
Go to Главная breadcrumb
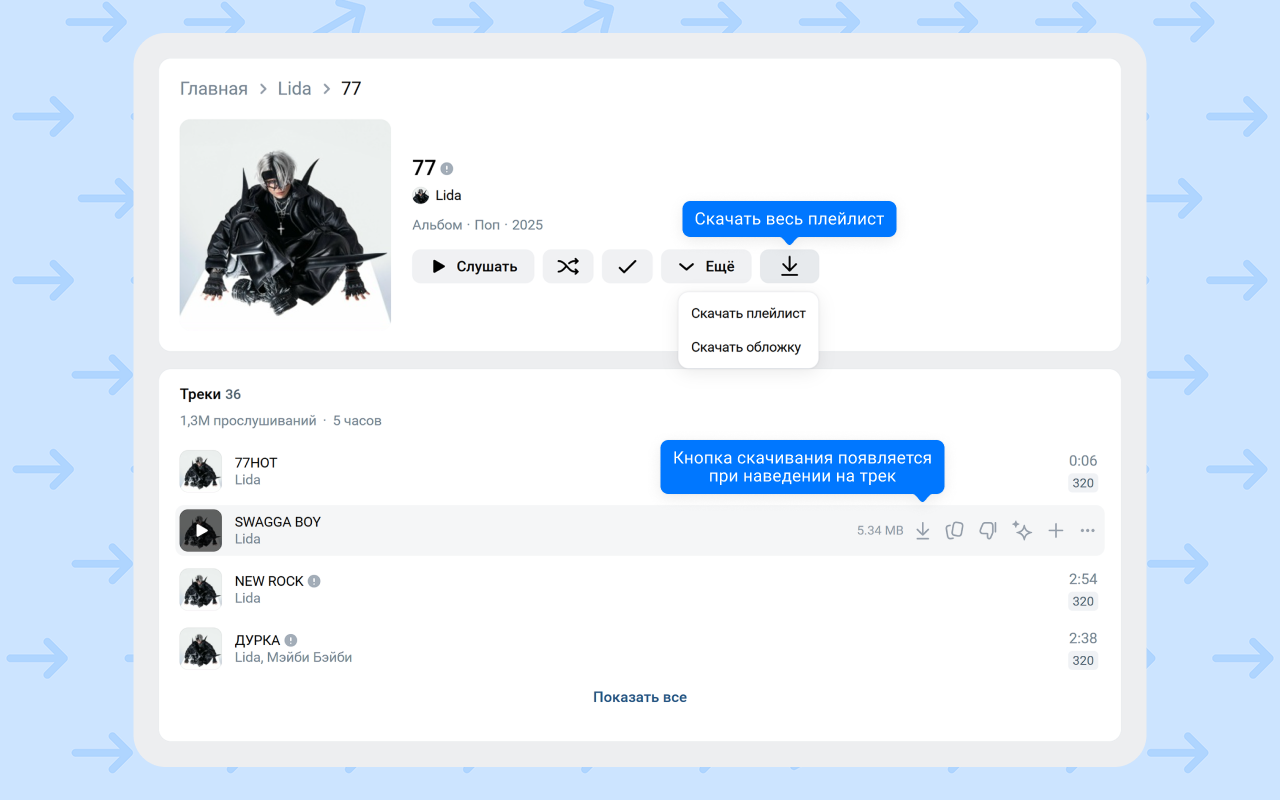(214, 88)
